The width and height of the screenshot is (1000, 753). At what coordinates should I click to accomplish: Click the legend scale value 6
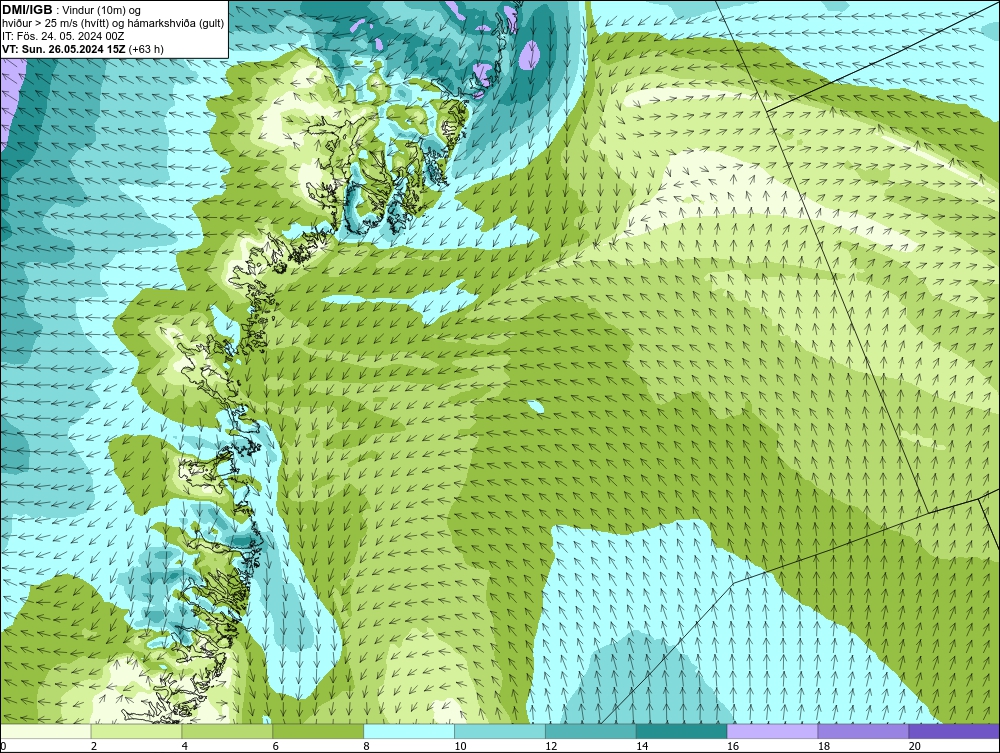[276, 746]
